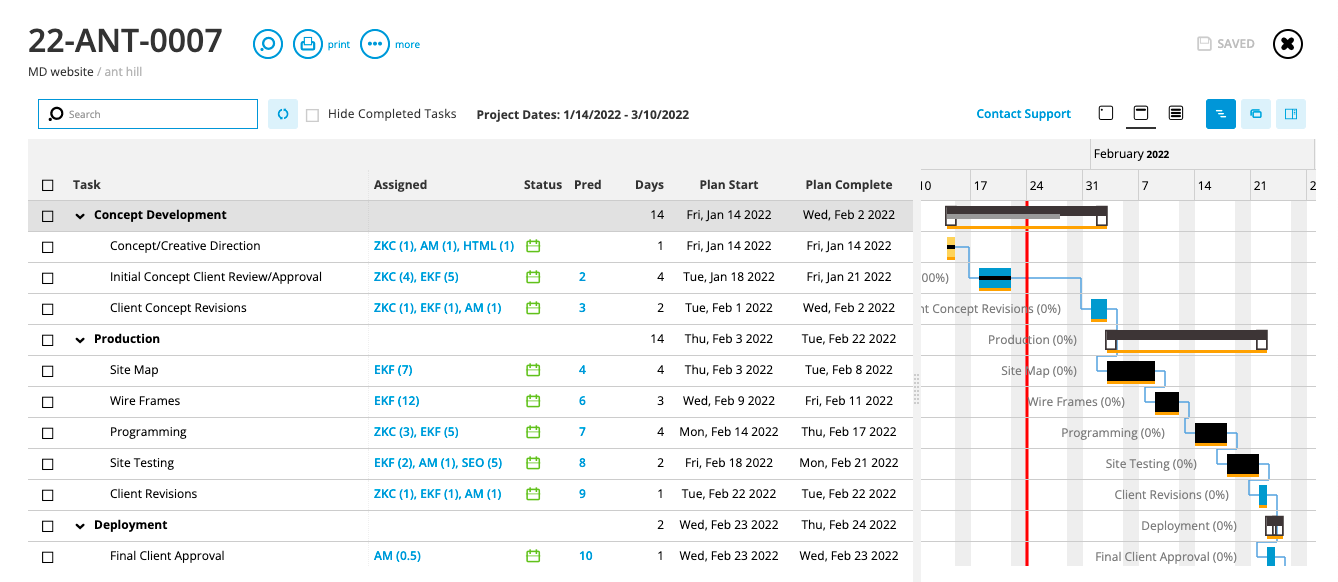Open the Contact Support link
The width and height of the screenshot is (1338, 582).
1023,114
